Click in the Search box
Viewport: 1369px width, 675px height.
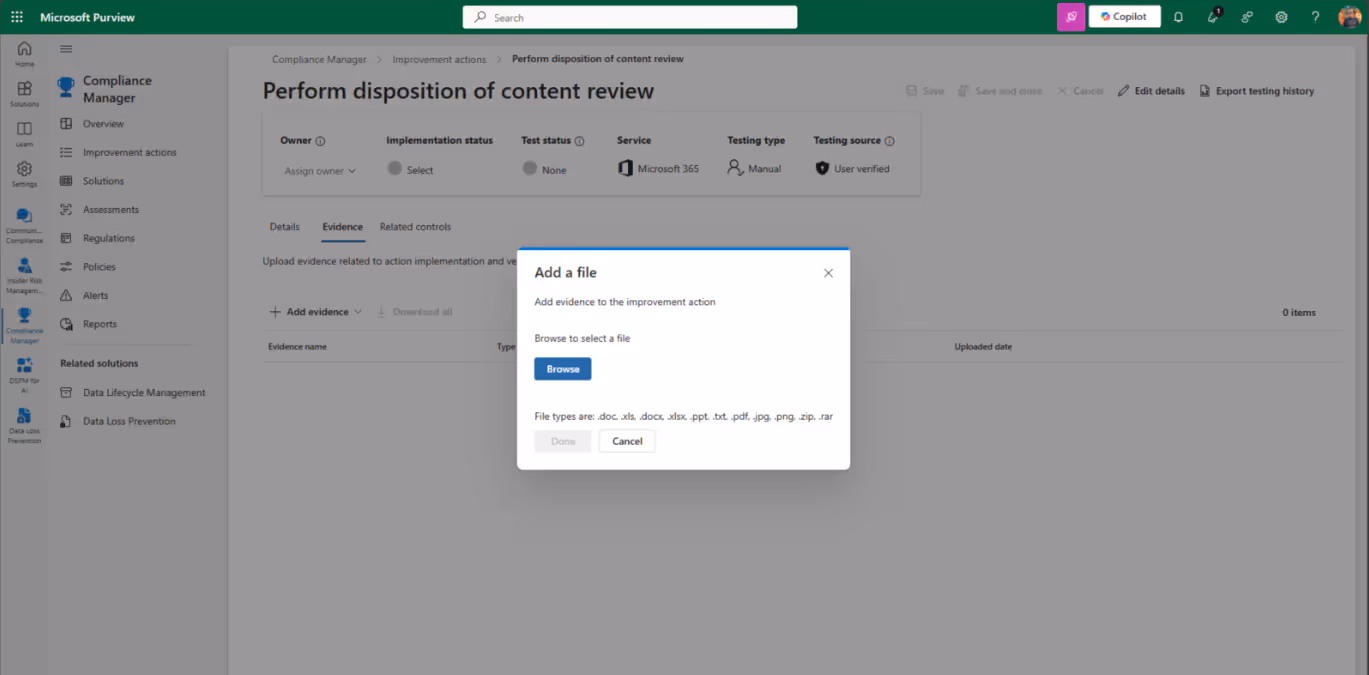[630, 17]
